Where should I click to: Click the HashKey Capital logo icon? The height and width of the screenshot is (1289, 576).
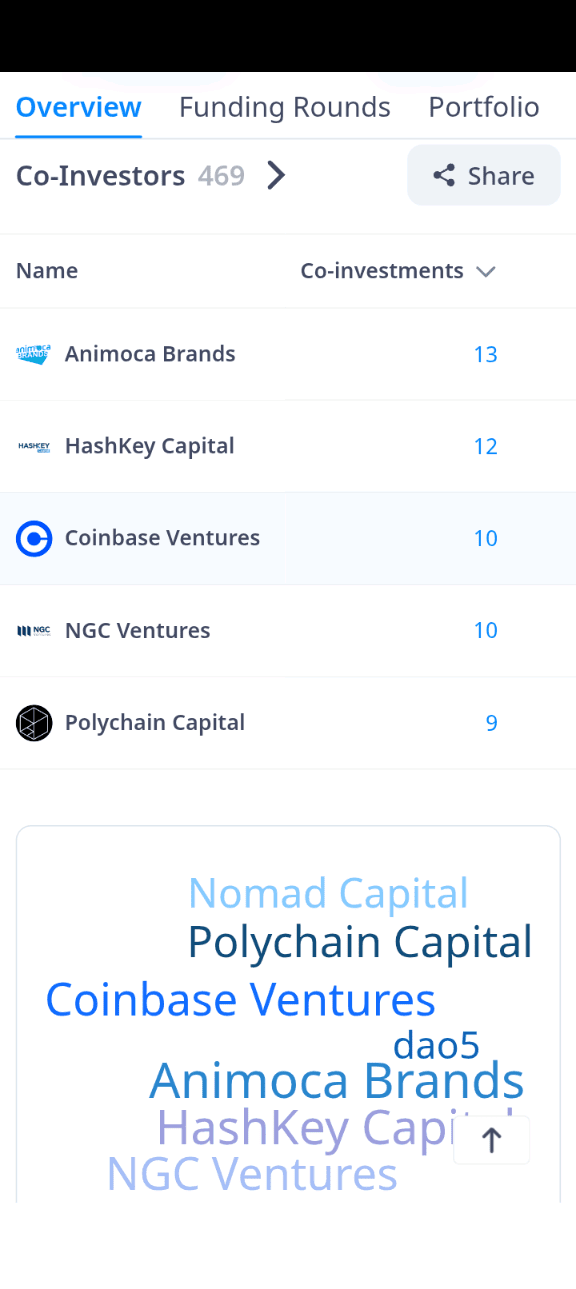pyautogui.click(x=34, y=446)
